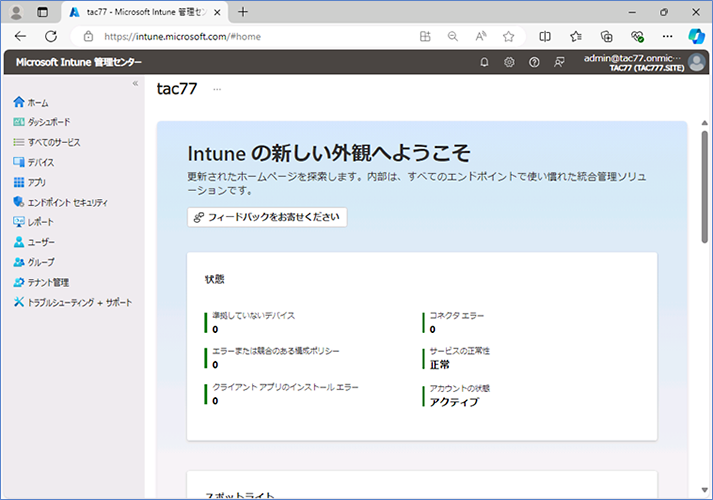Click the Intune の新しい外観へようこそ heading
The height and width of the screenshot is (500, 713).
329,153
